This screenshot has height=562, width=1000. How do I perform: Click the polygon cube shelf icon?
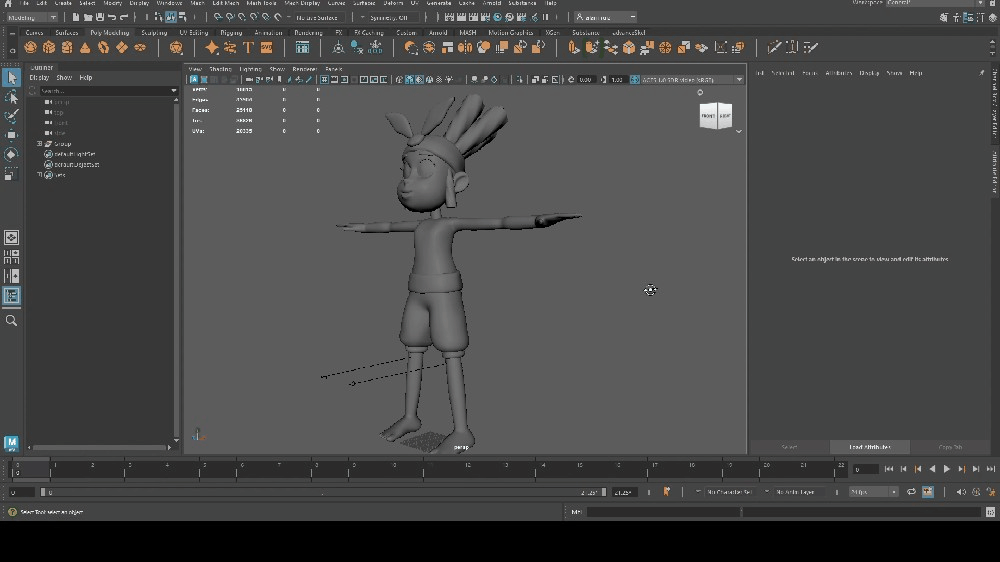tap(48, 47)
